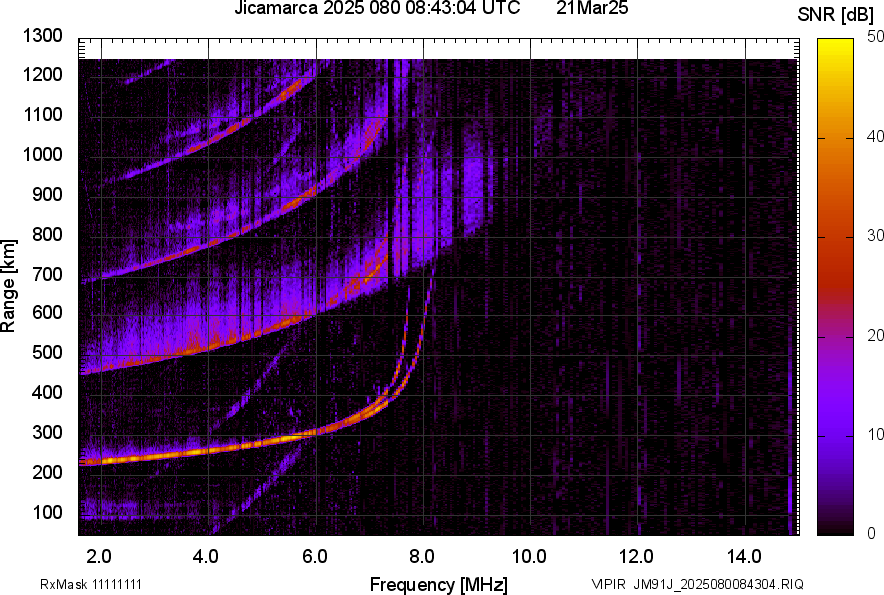Click the colorbar tick label '40'
Viewport: 884px width, 595px height.
(876, 136)
